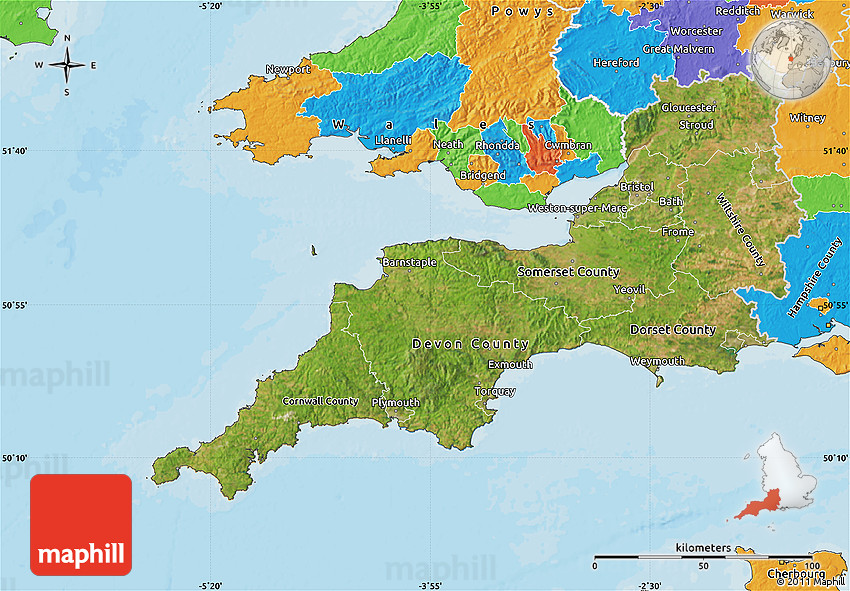Select the Powys region label
850x591 pixels.
point(522,11)
